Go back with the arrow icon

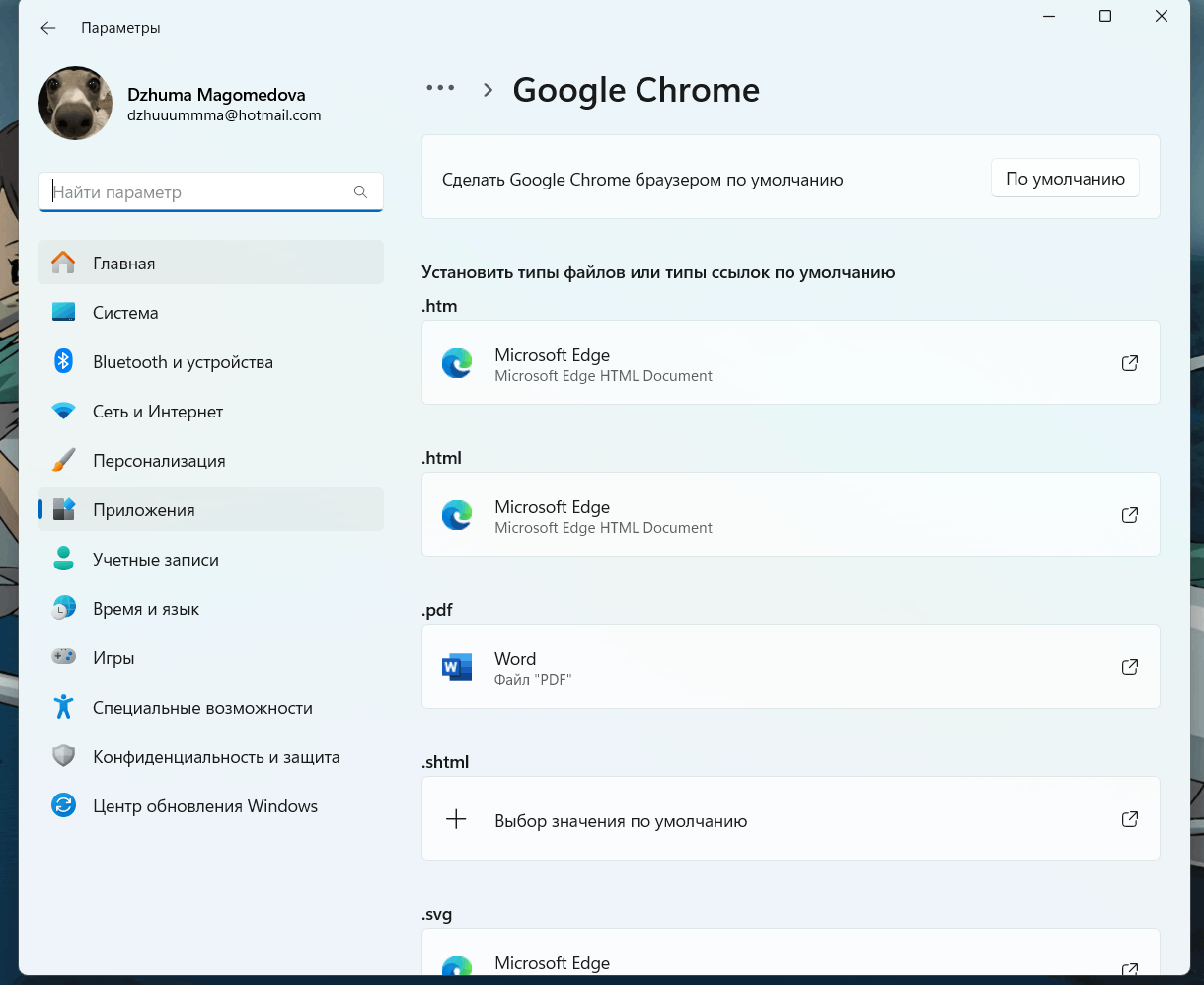47,28
